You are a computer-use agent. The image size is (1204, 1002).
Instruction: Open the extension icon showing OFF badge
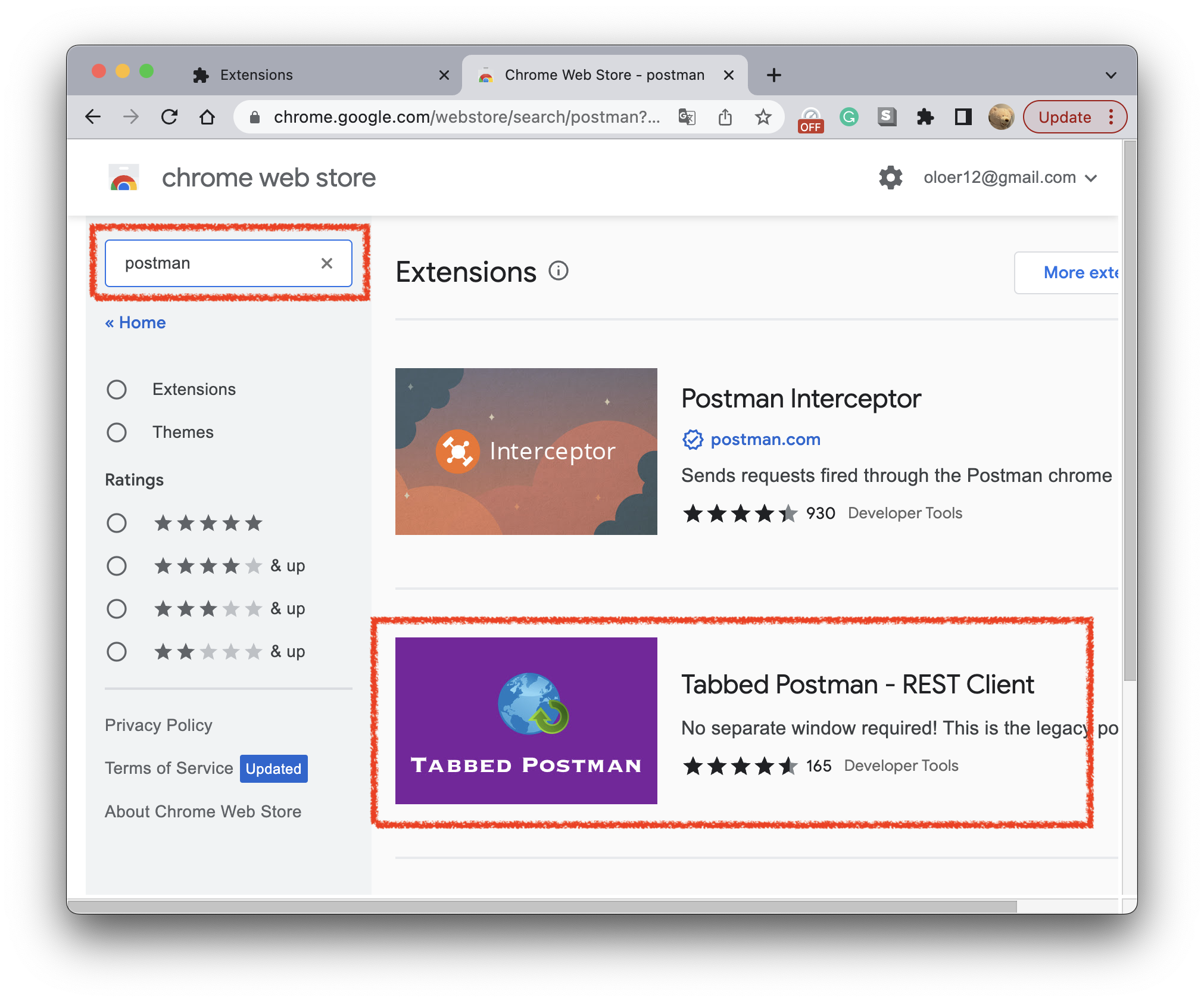(x=810, y=119)
